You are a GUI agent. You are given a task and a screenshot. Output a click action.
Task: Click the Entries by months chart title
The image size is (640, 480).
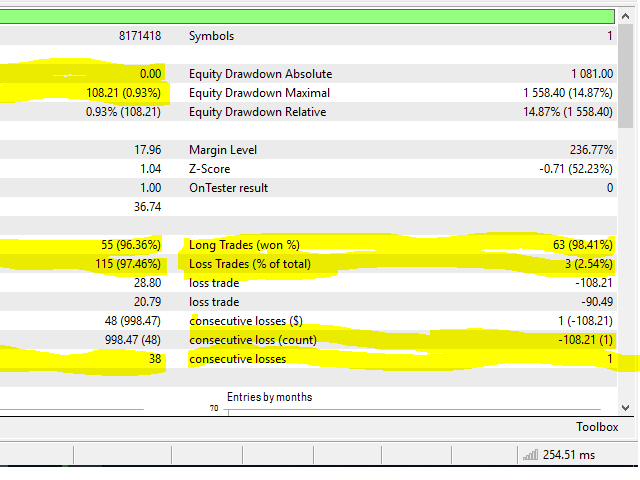tap(269, 397)
